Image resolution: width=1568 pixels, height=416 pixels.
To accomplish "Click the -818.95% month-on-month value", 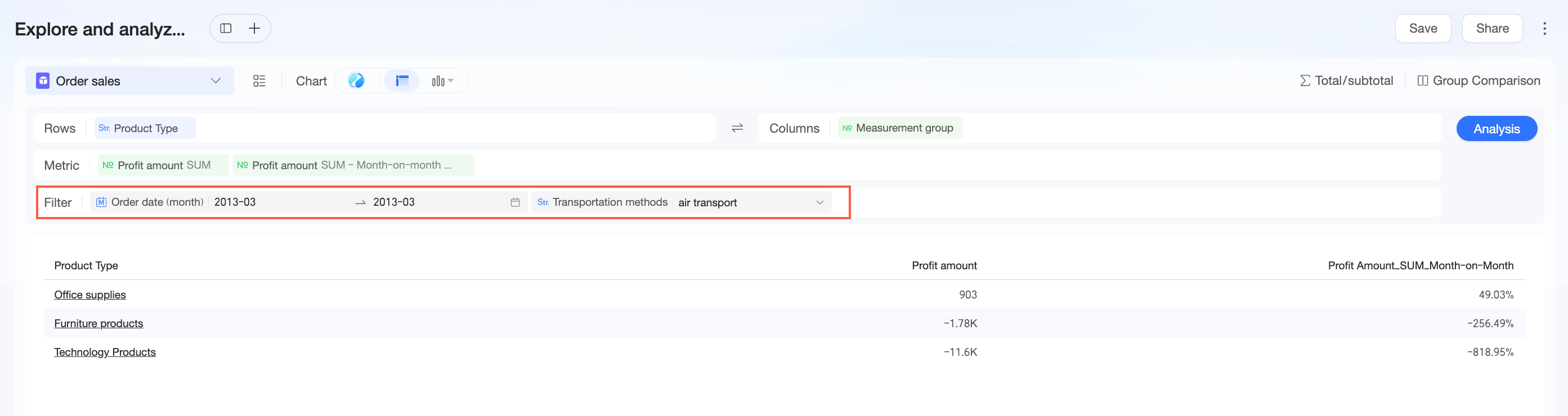I will [1490, 352].
